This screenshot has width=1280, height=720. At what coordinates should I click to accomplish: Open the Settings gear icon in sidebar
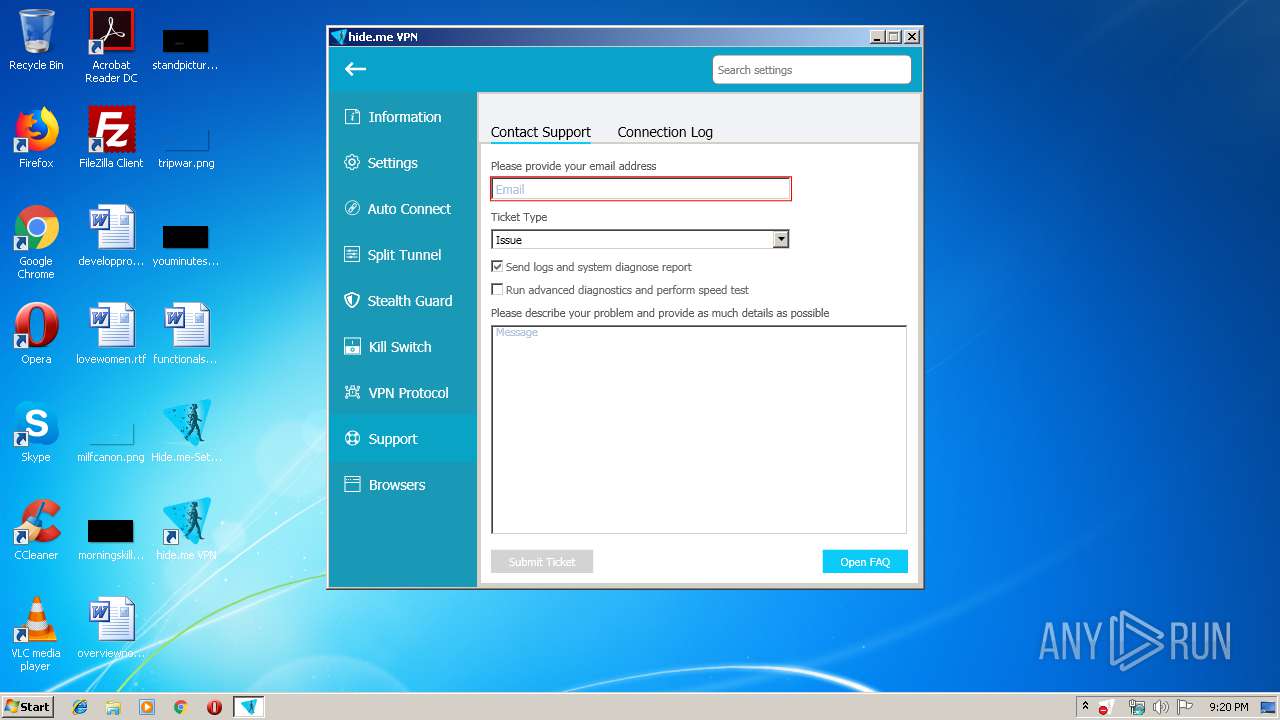coord(352,163)
